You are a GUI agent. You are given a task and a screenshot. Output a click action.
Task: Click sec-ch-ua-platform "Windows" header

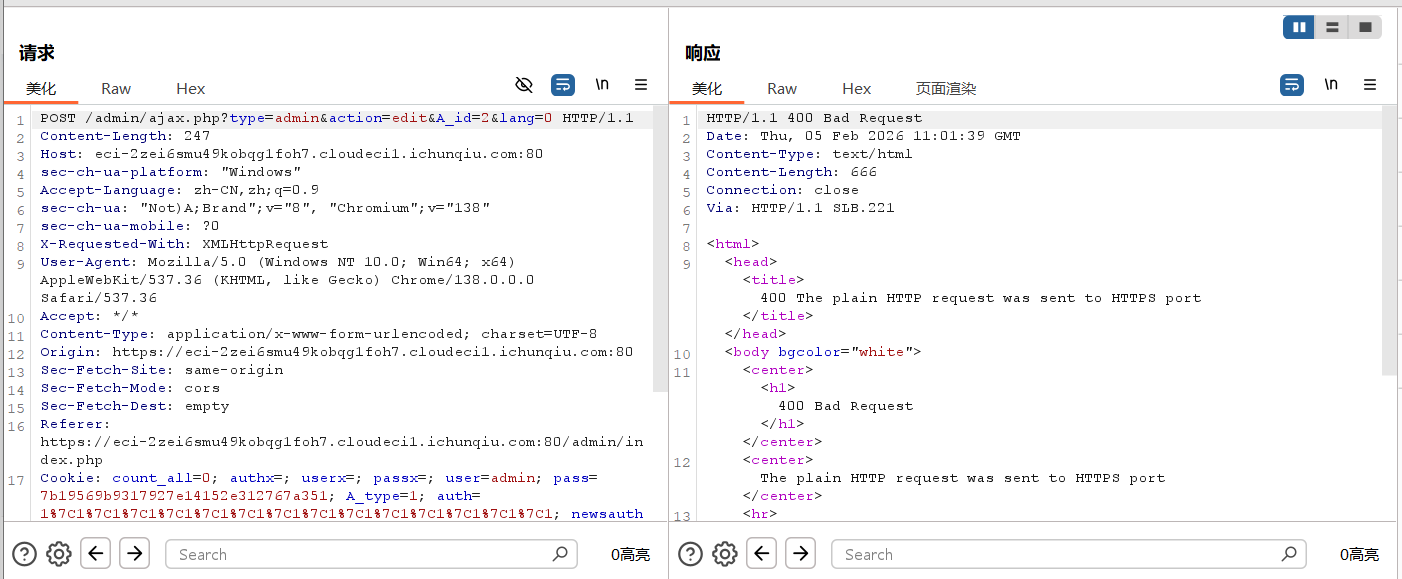tap(170, 172)
